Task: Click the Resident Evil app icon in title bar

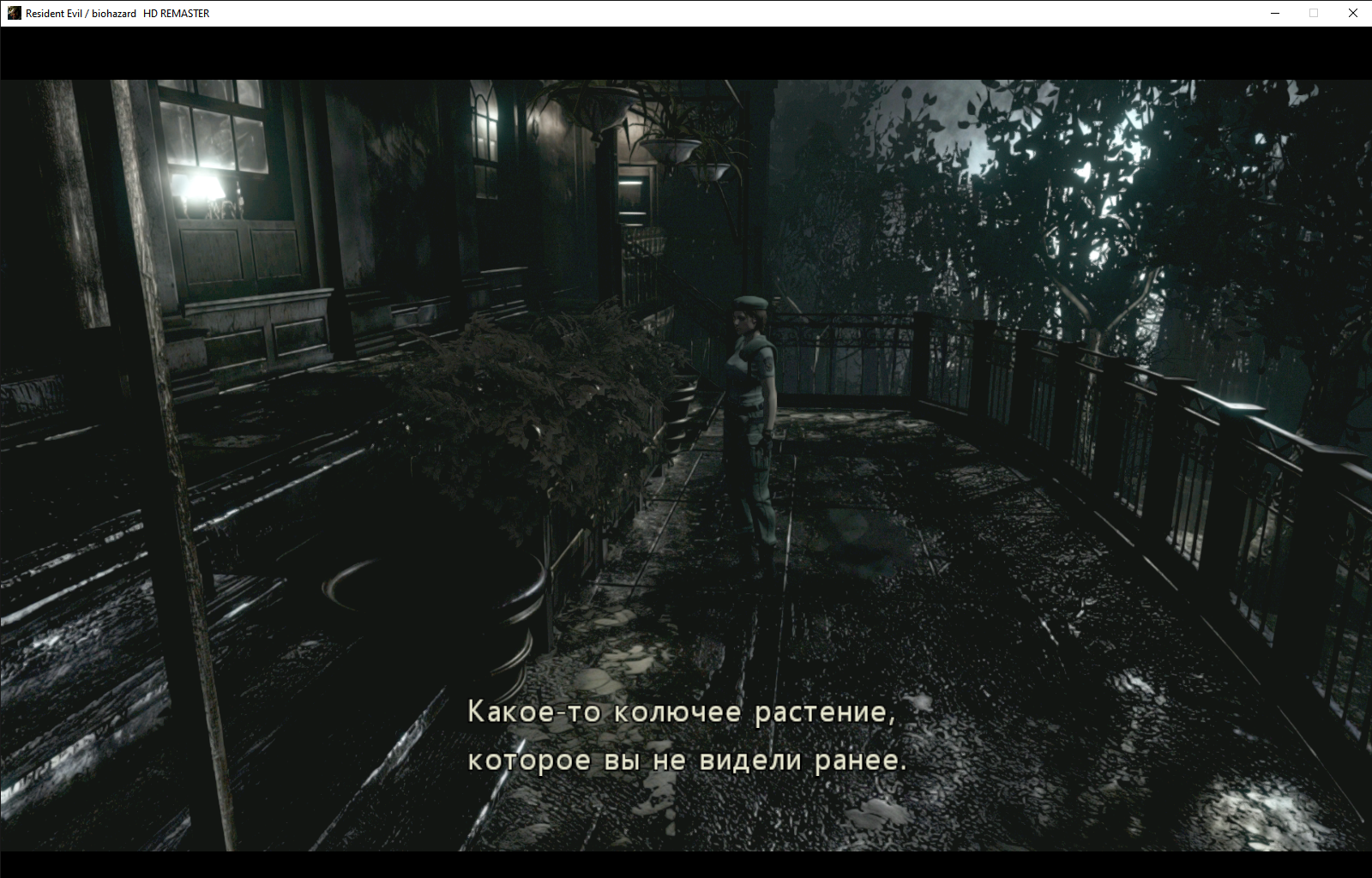Action: (14, 13)
